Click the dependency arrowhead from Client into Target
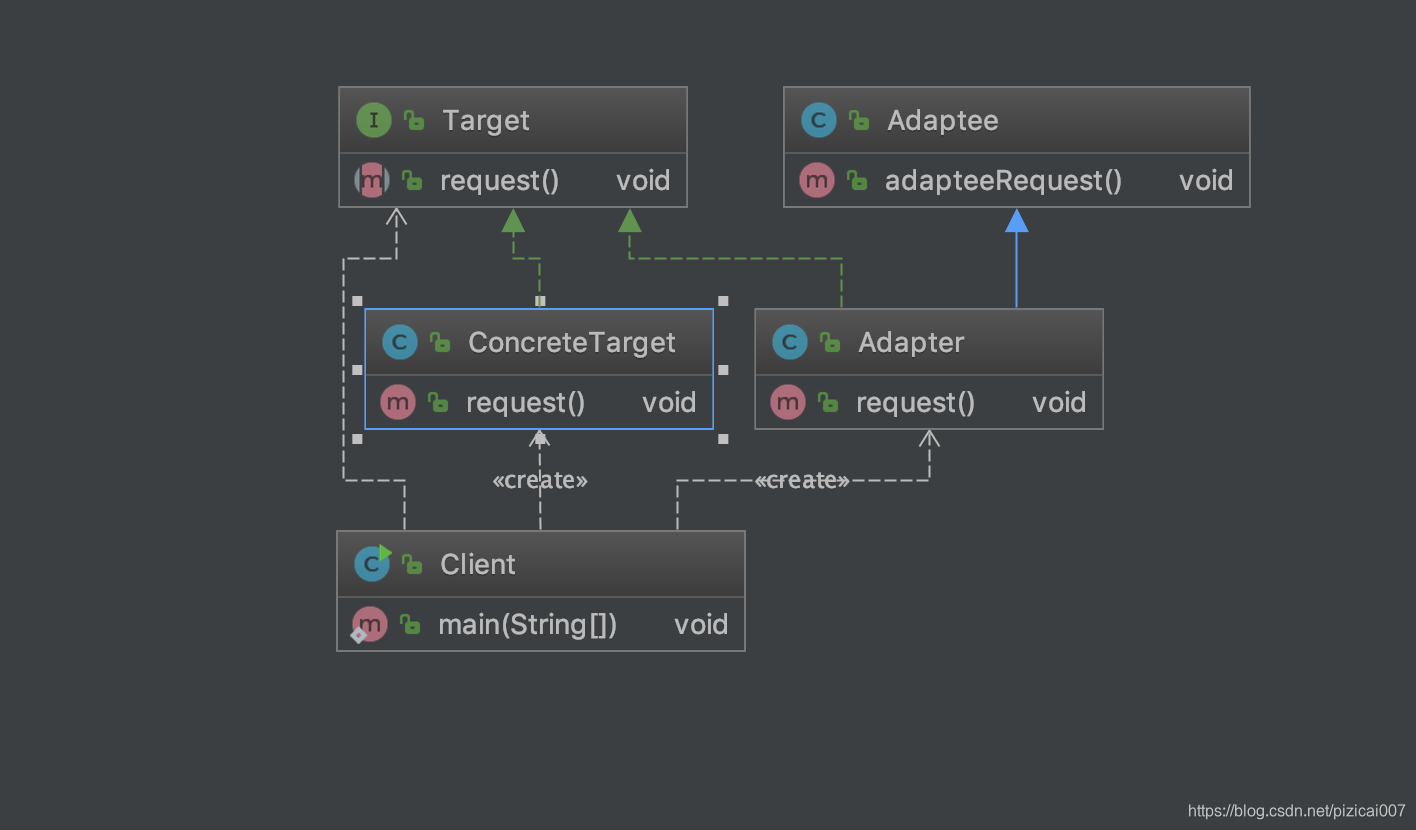 [x=397, y=217]
